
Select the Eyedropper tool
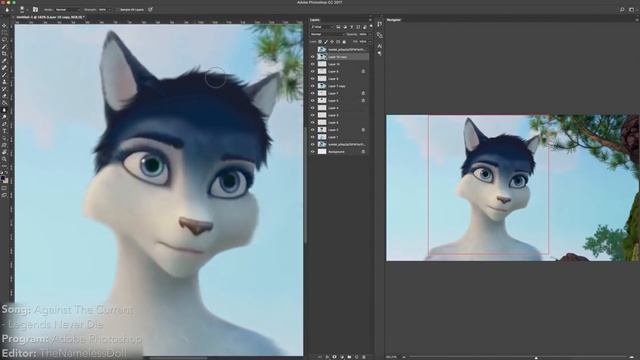pos(4,60)
